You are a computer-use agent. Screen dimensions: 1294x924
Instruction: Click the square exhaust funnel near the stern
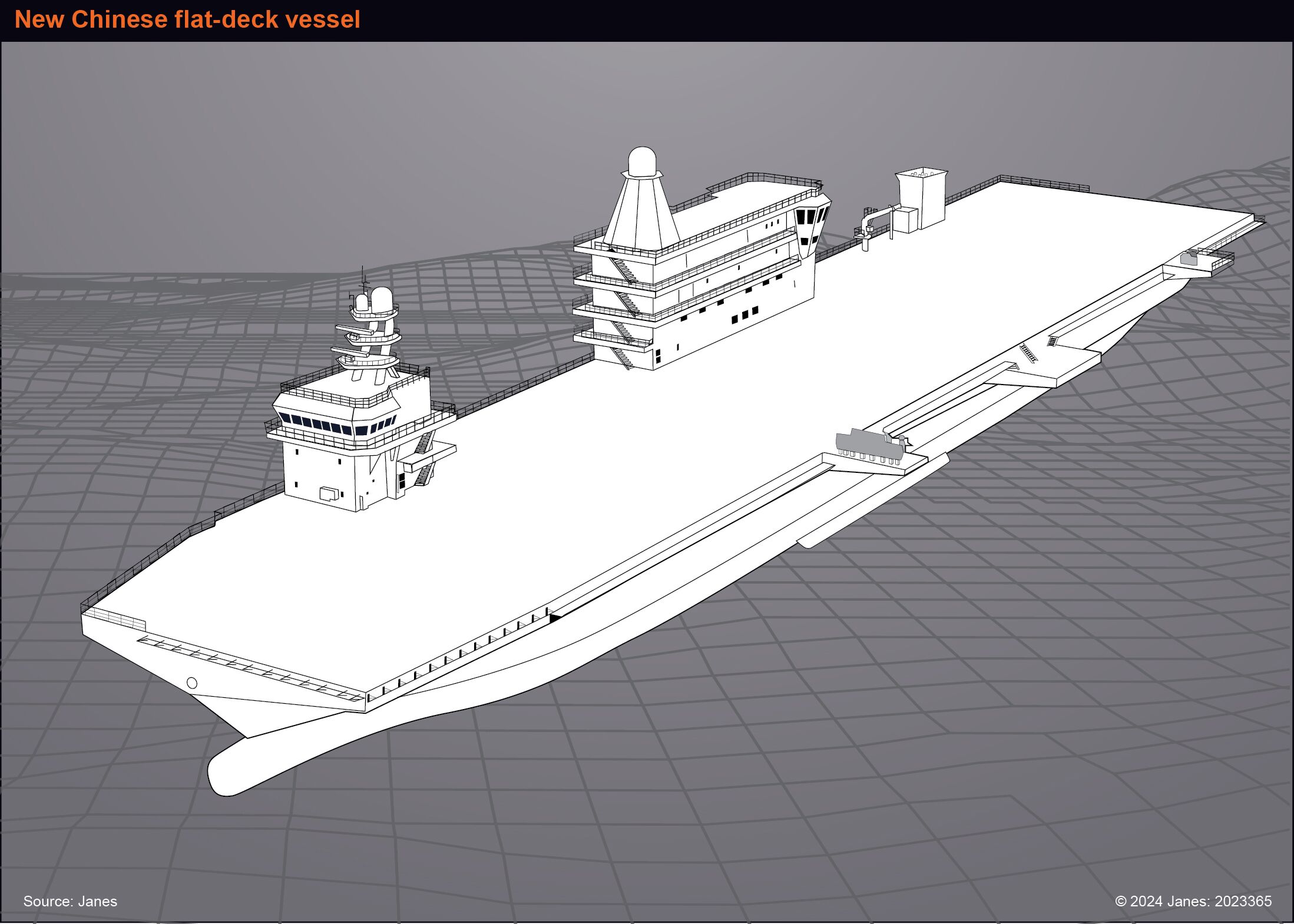921,197
